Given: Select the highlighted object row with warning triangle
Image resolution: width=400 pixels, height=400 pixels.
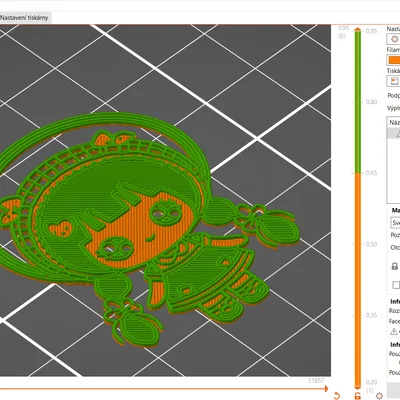Looking at the screenshot, I should [394, 133].
